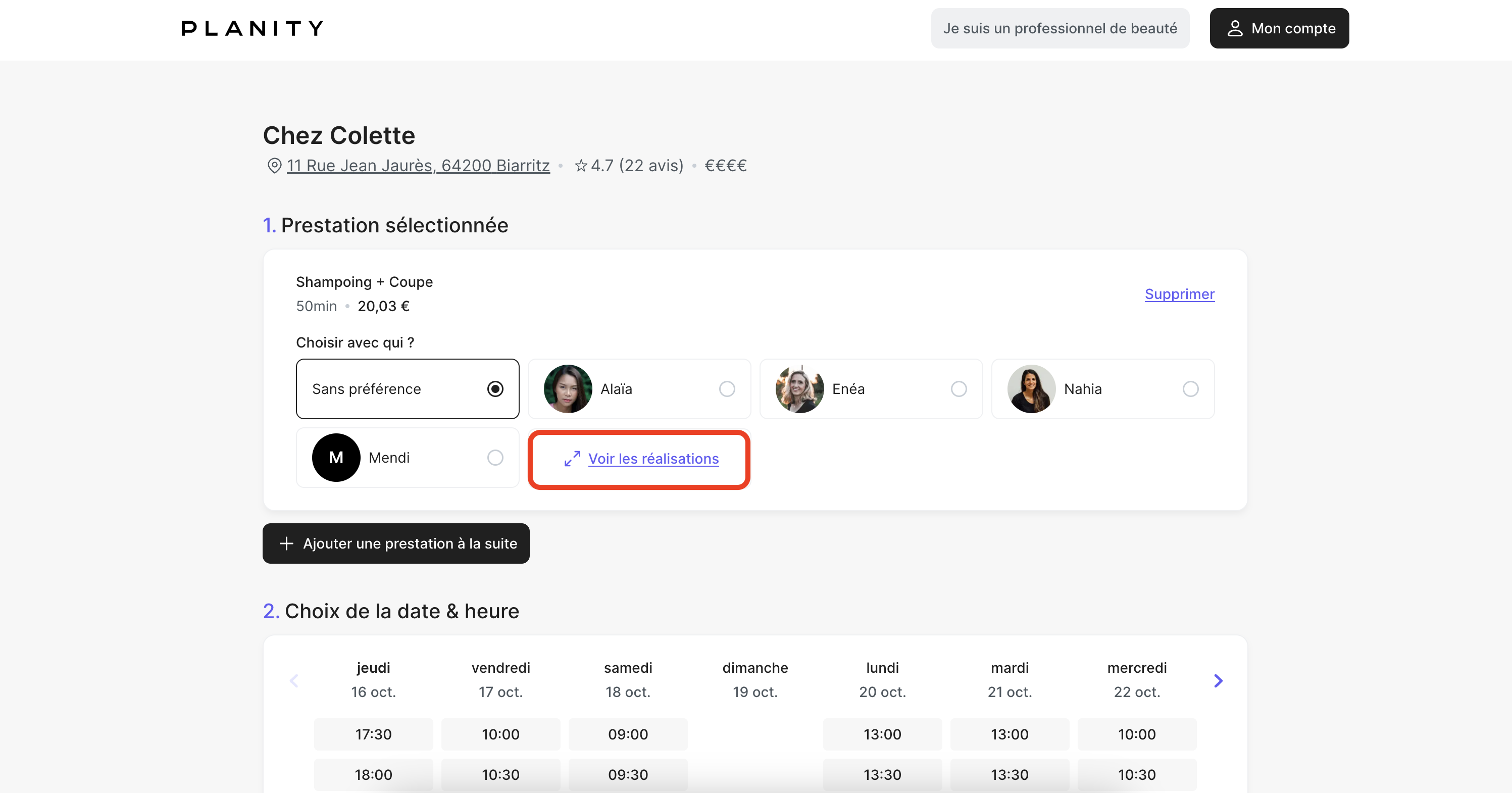Click the location pin icon near address
The image size is (1512, 793).
274,166
